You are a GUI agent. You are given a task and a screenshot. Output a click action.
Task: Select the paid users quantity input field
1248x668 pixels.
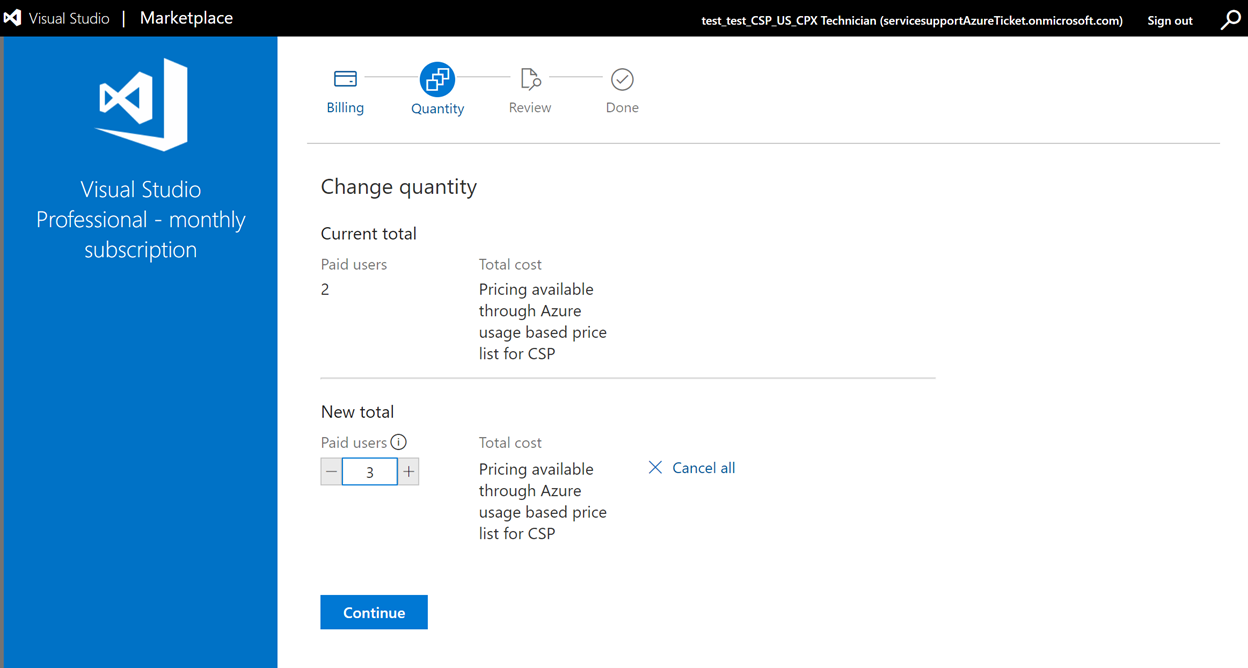[369, 470]
